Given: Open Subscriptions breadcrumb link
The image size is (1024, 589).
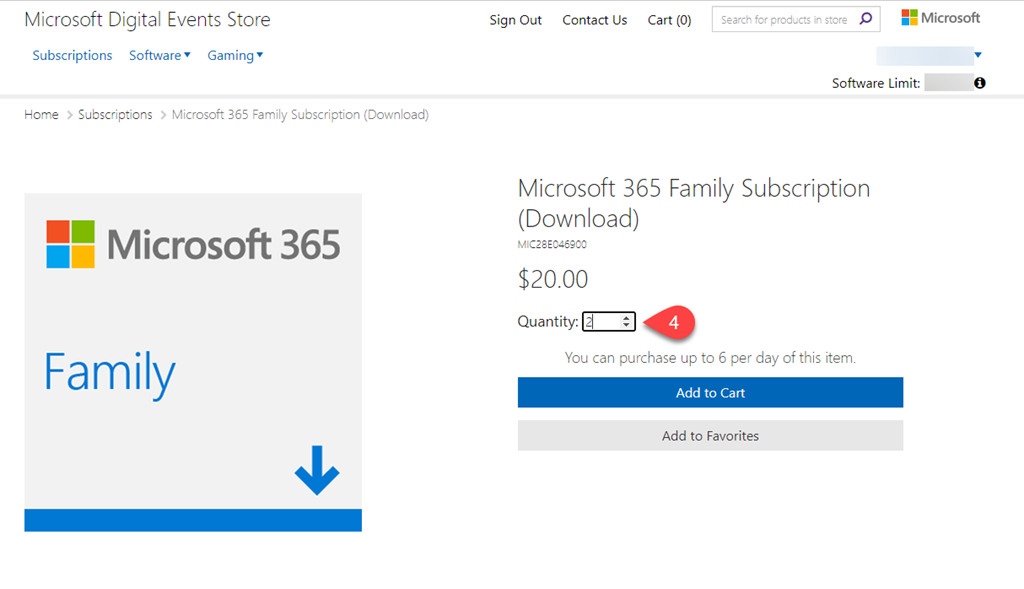Looking at the screenshot, I should (115, 115).
